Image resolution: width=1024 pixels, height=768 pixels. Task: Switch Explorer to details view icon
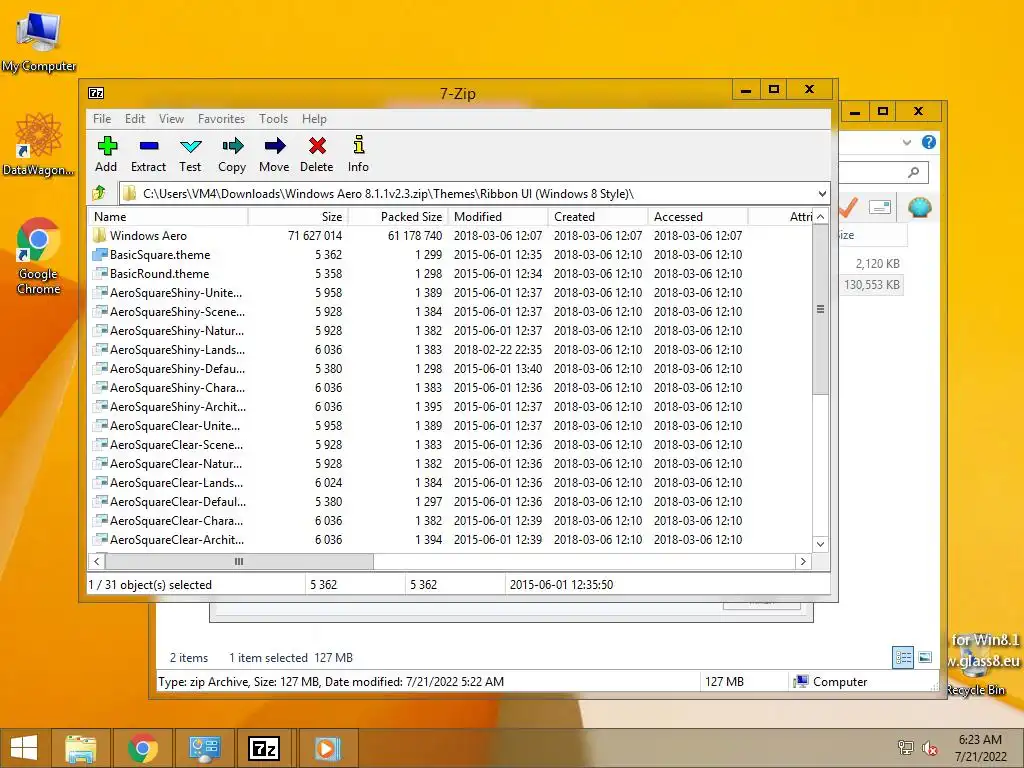click(903, 657)
